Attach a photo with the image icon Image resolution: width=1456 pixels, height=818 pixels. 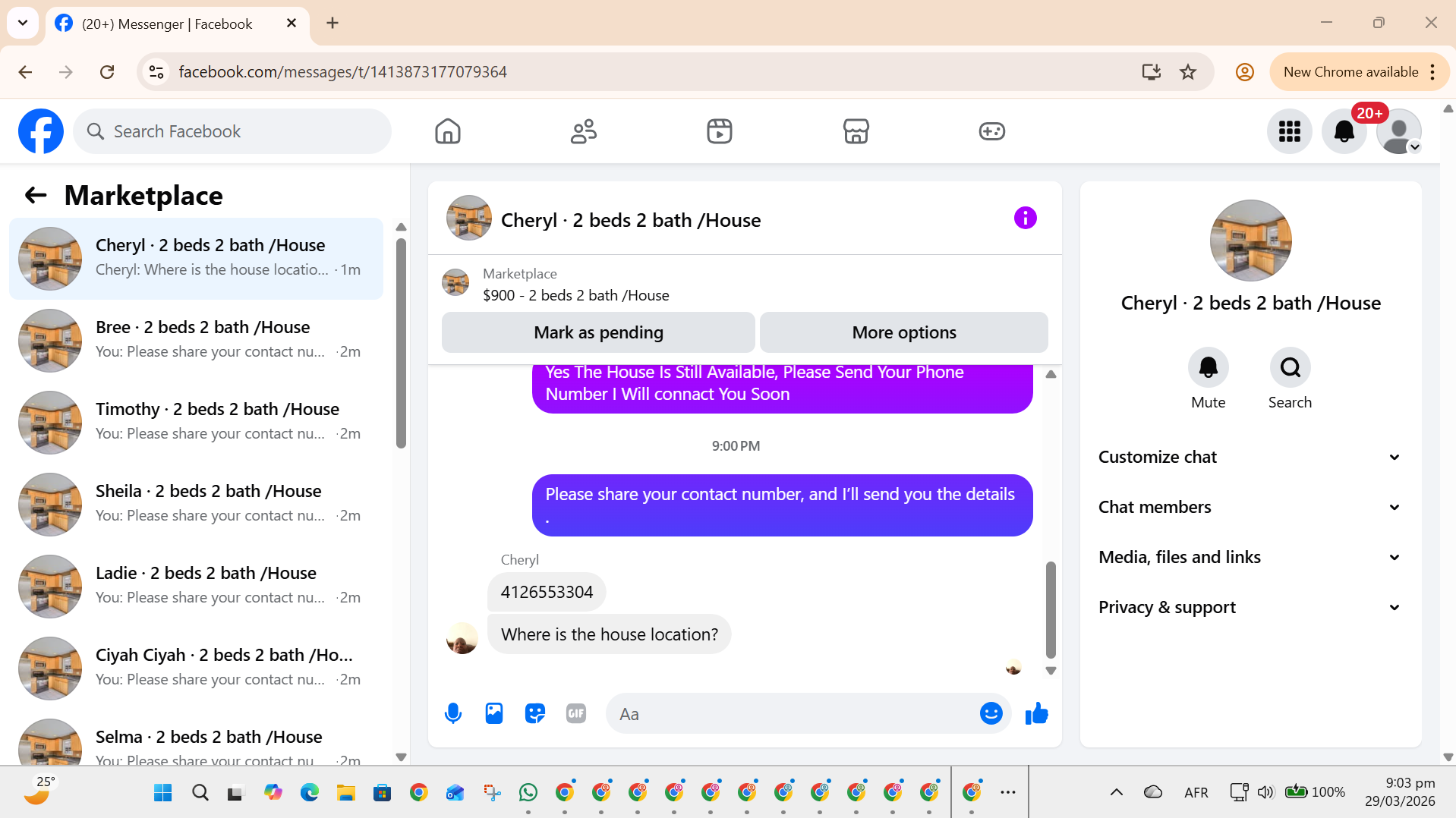(x=494, y=713)
